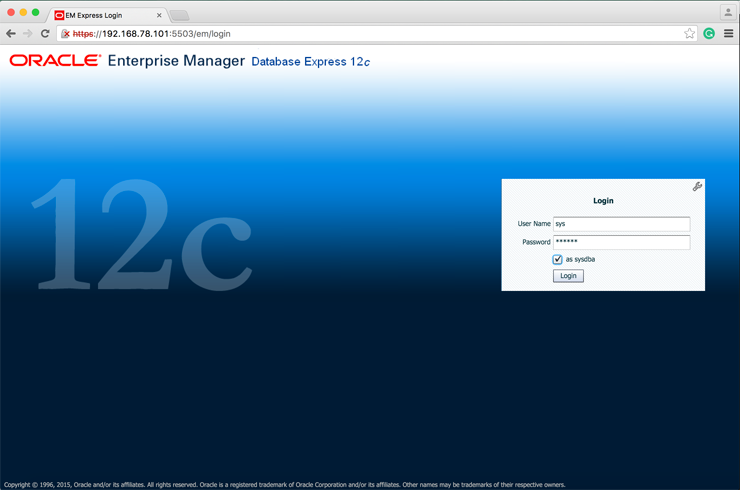The height and width of the screenshot is (490, 740).
Task: Uncheck the as sysdba checkbox
Action: click(557, 259)
